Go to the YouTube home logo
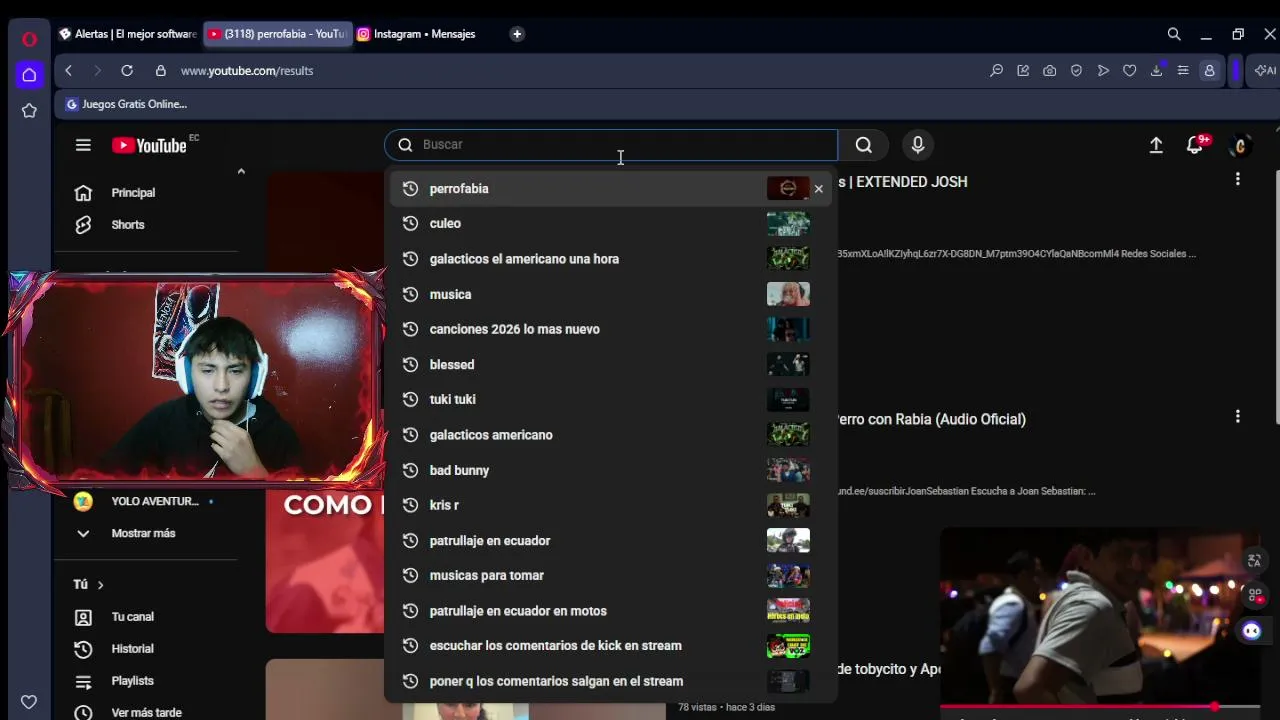This screenshot has height=720, width=1280. pyautogui.click(x=149, y=146)
